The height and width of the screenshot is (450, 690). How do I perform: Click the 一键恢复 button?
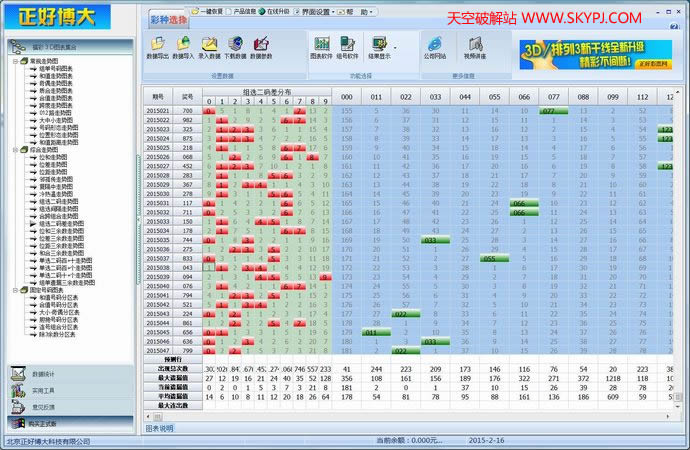coord(207,12)
